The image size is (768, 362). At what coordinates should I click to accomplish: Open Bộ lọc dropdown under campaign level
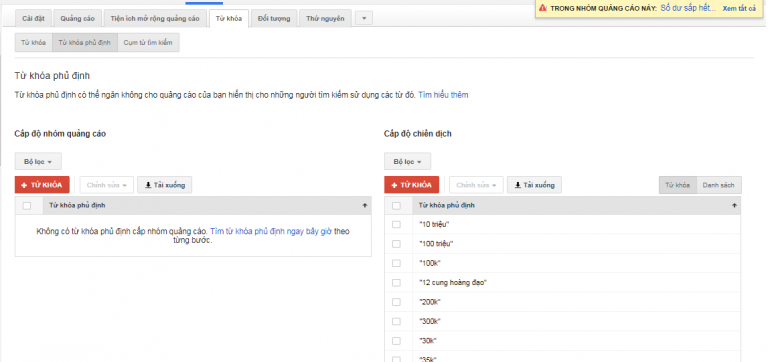point(408,162)
